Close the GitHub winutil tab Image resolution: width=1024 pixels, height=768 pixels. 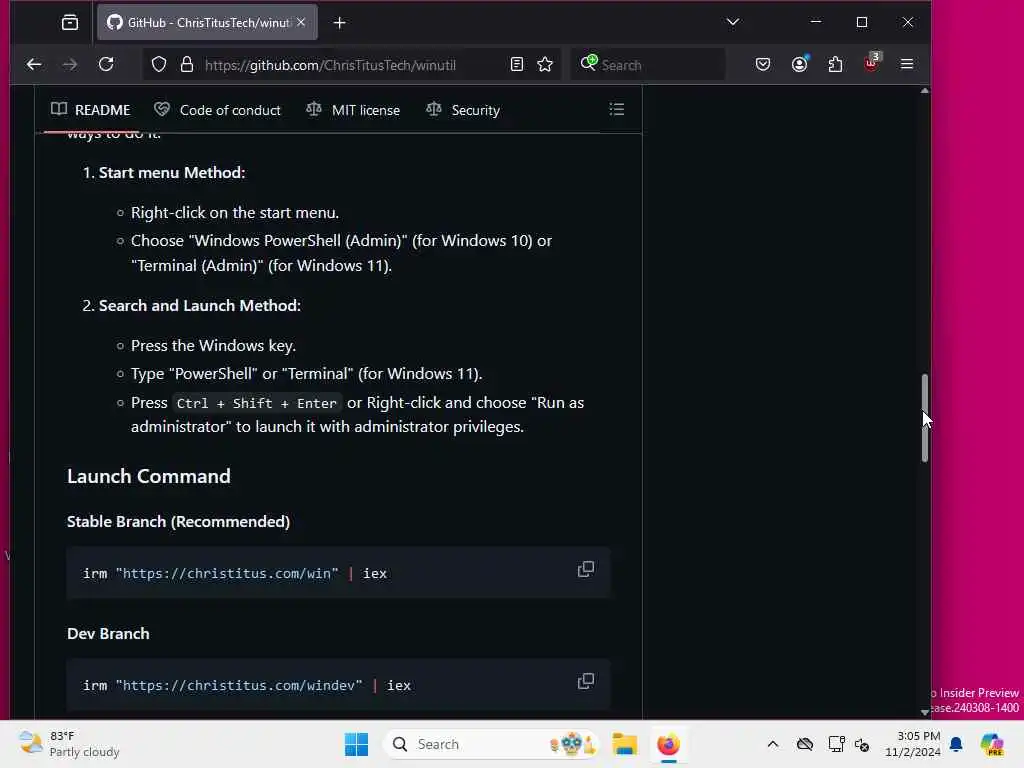pyautogui.click(x=301, y=22)
